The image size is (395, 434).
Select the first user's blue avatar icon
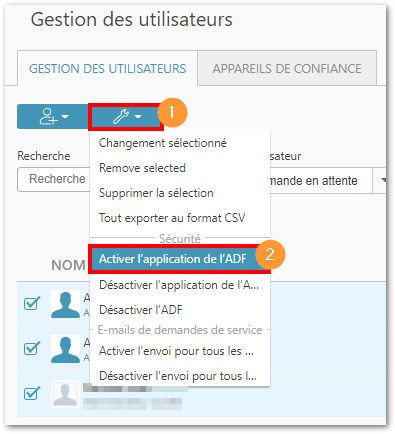tap(65, 304)
